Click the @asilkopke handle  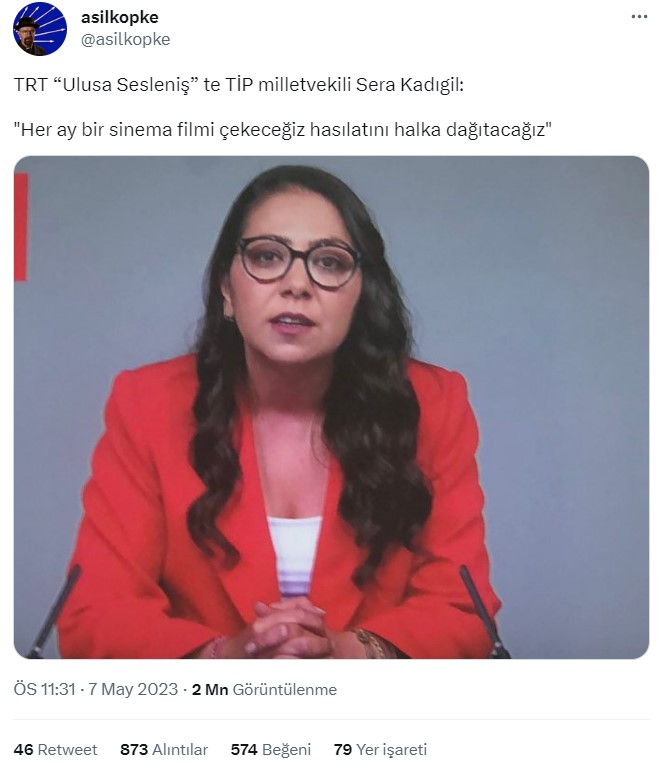(x=126, y=39)
